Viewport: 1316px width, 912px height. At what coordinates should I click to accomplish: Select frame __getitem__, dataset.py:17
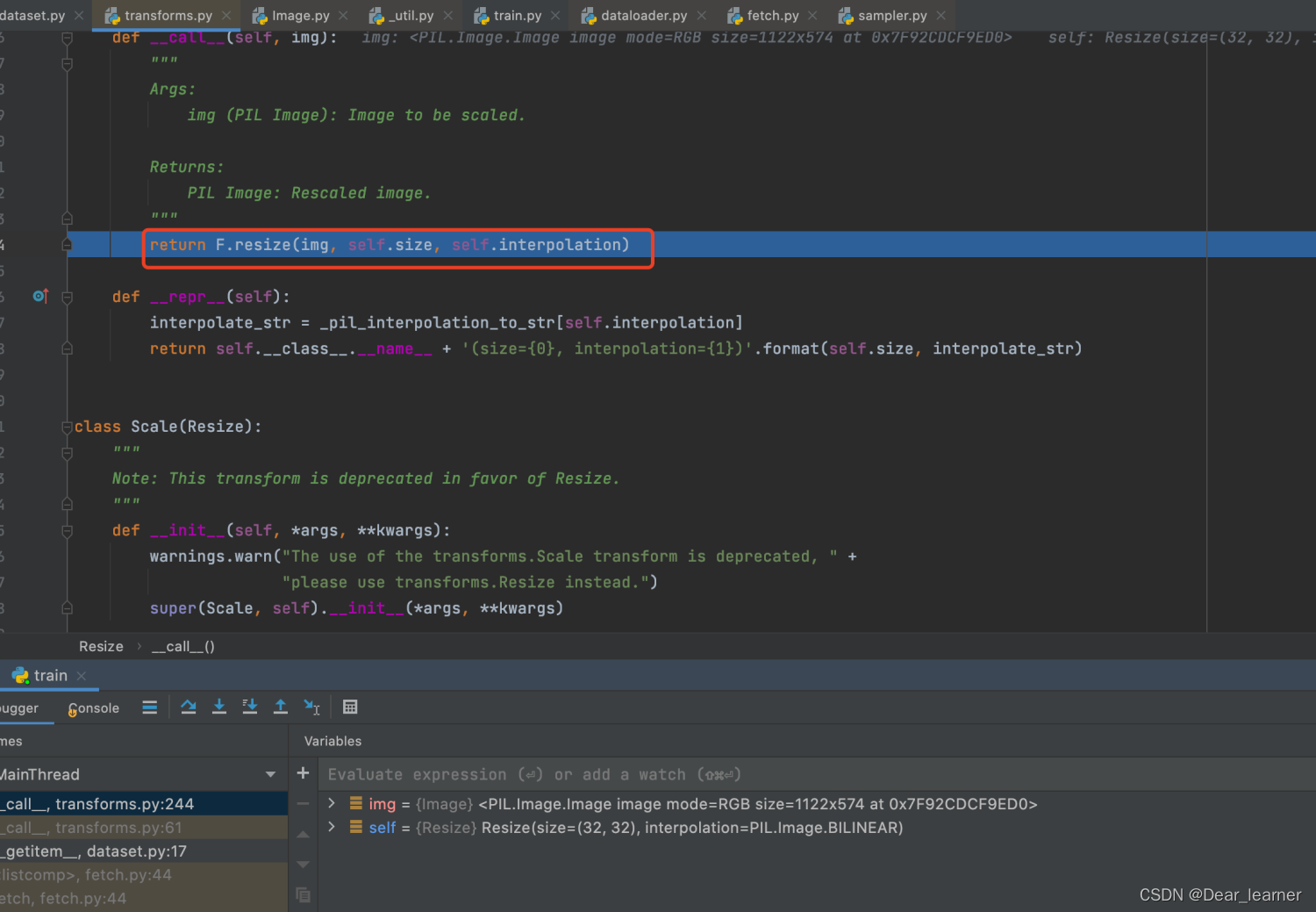[144, 851]
